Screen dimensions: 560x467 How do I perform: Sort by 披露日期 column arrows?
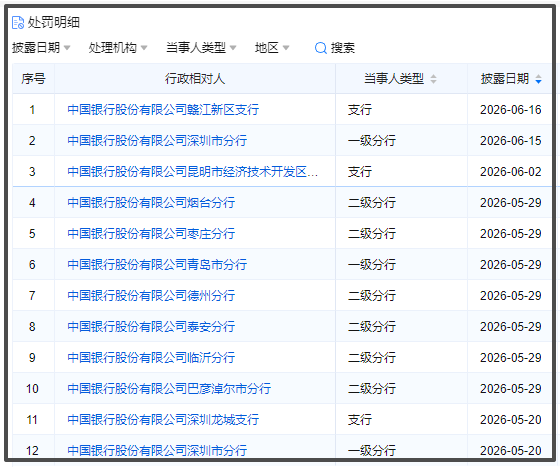[x=538, y=79]
